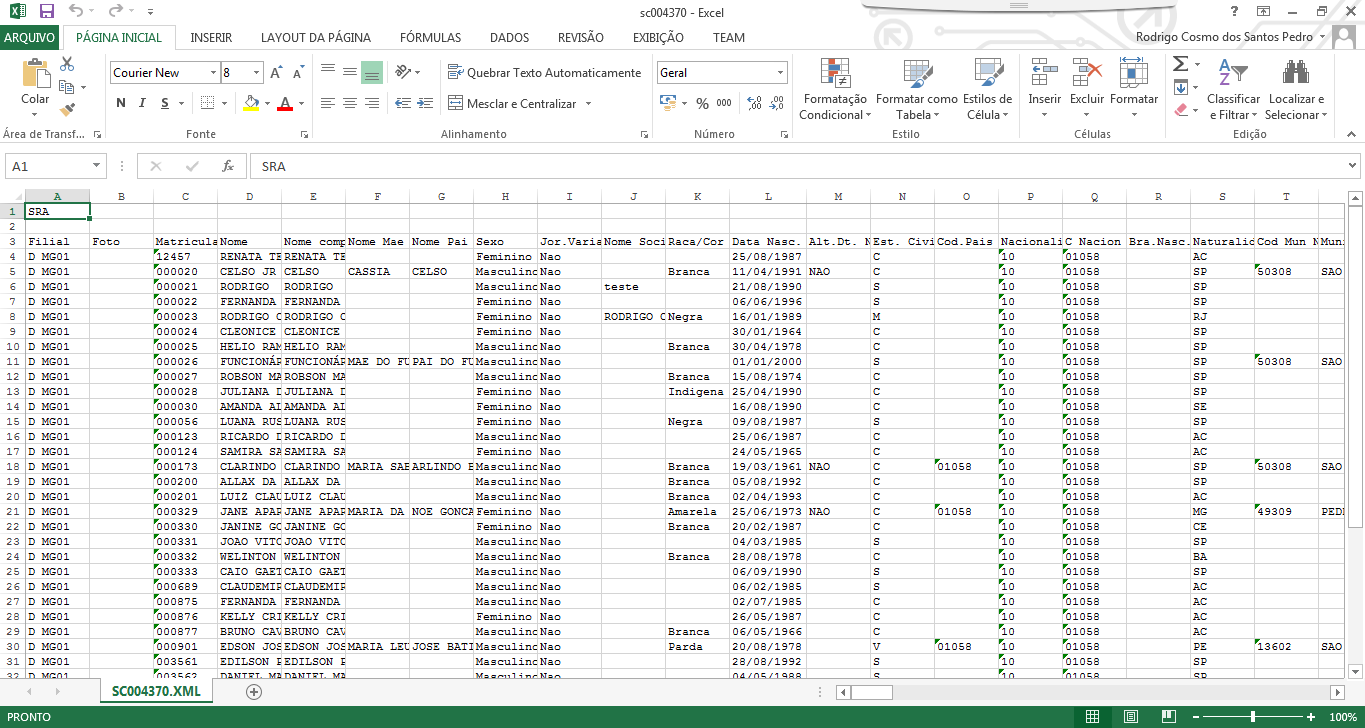This screenshot has width=1365, height=728.
Task: Open the Name Box A1 dropdown
Action: tap(97, 166)
